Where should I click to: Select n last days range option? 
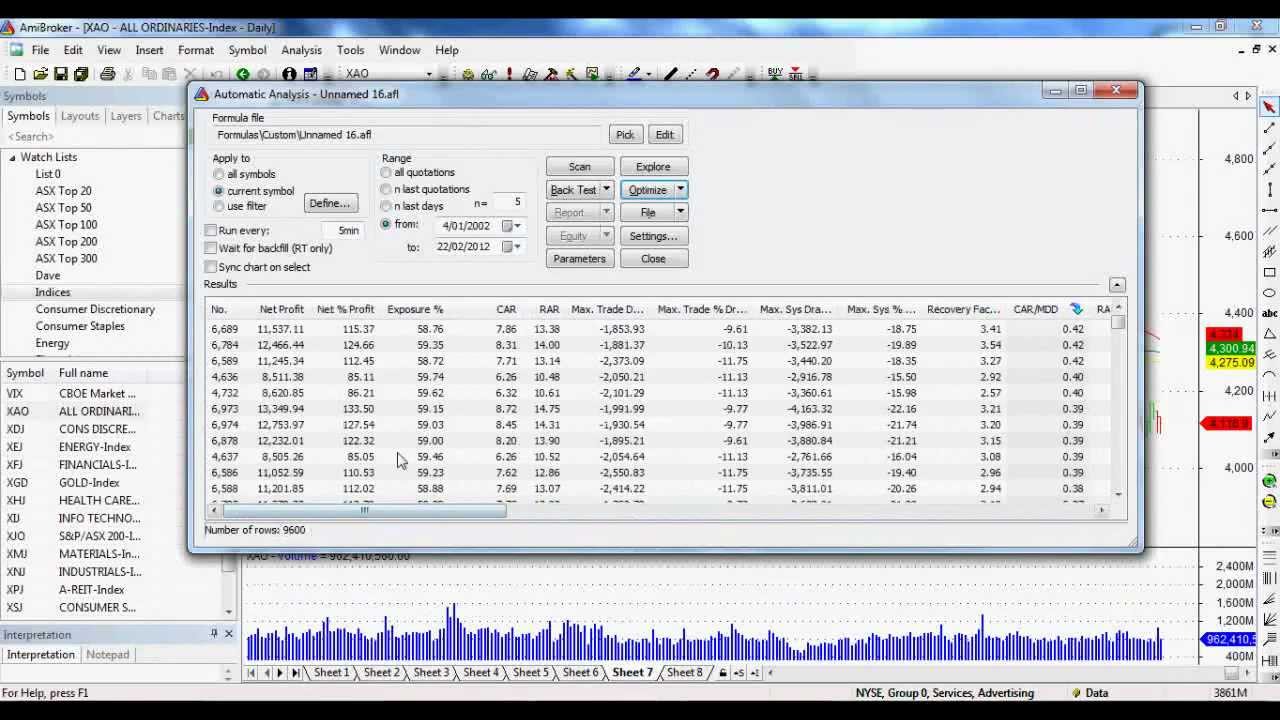[386, 206]
